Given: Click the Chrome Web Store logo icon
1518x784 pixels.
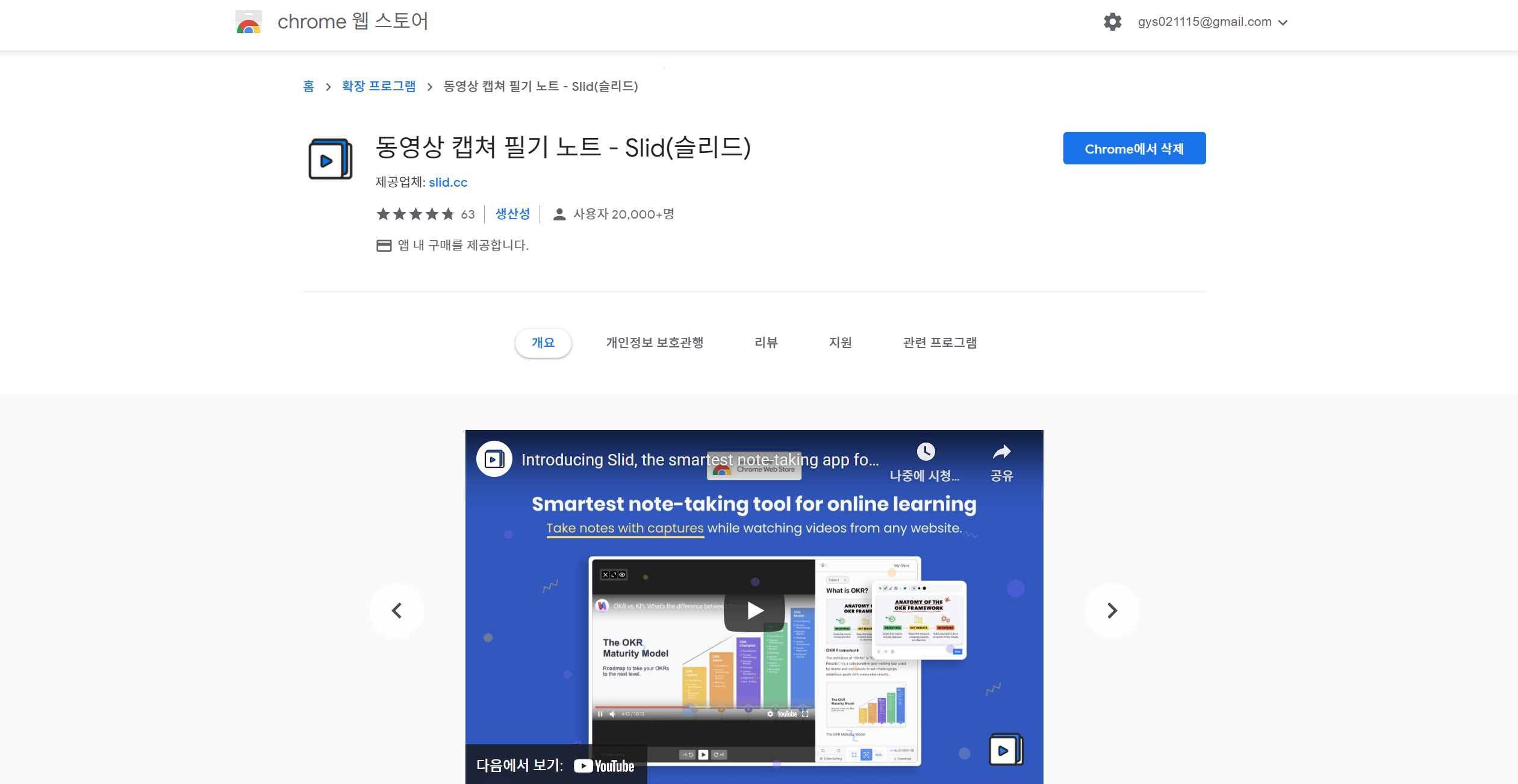Looking at the screenshot, I should click(x=248, y=22).
